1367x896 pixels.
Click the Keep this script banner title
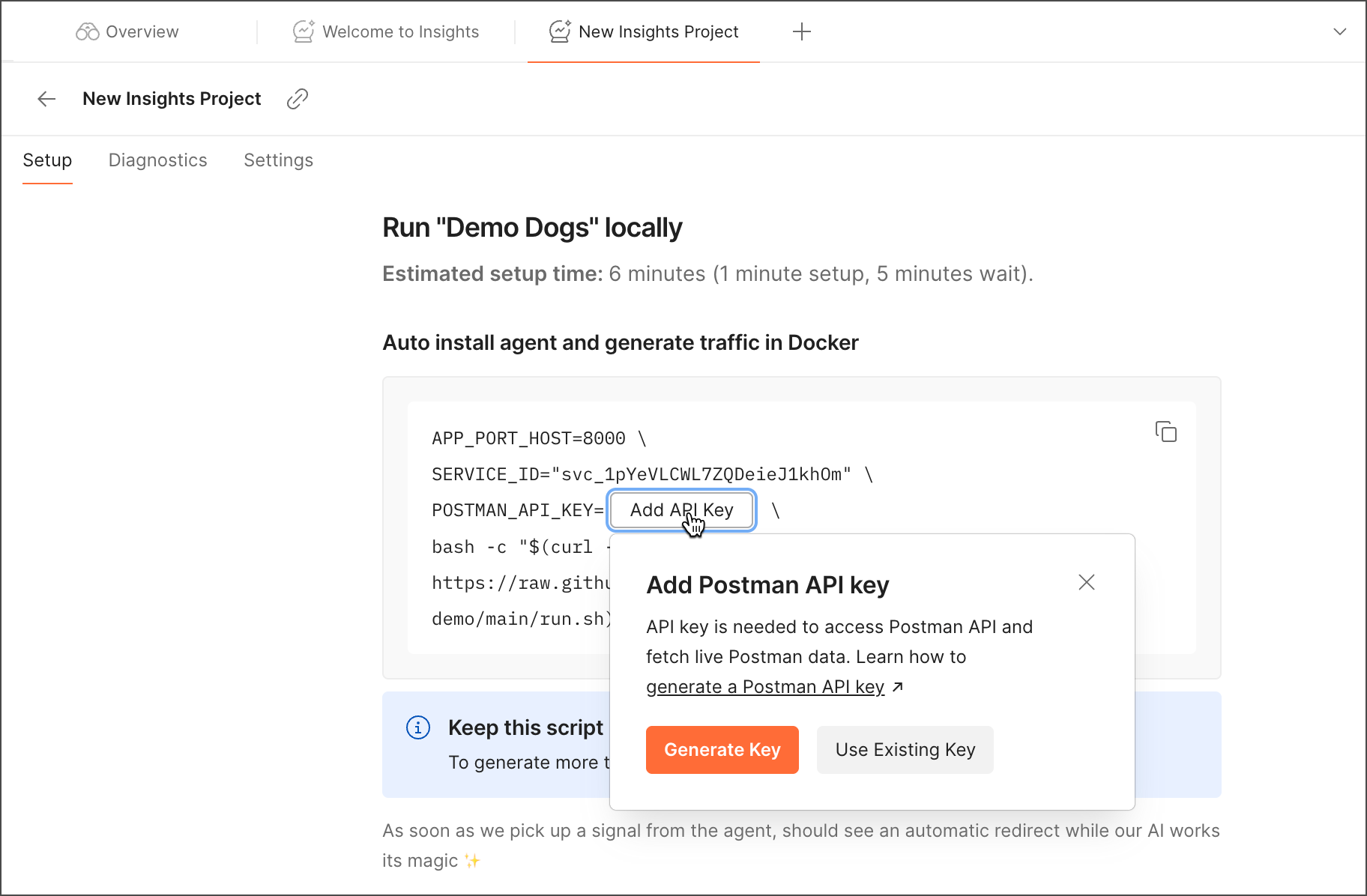[x=525, y=728]
